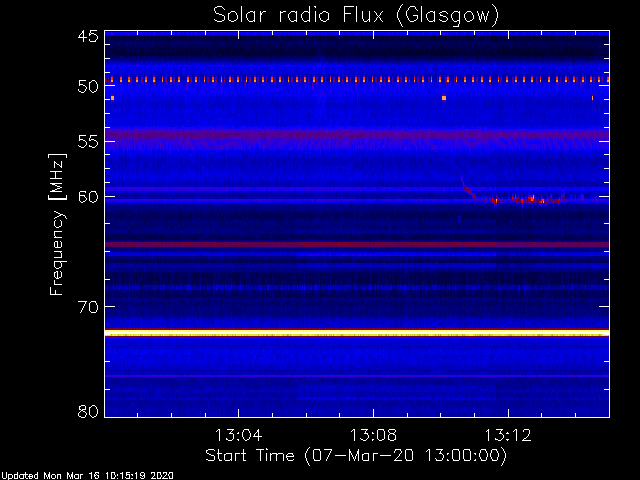This screenshot has height=480, width=640.
Task: Click the 55 frequency axis label
Action: point(88,142)
